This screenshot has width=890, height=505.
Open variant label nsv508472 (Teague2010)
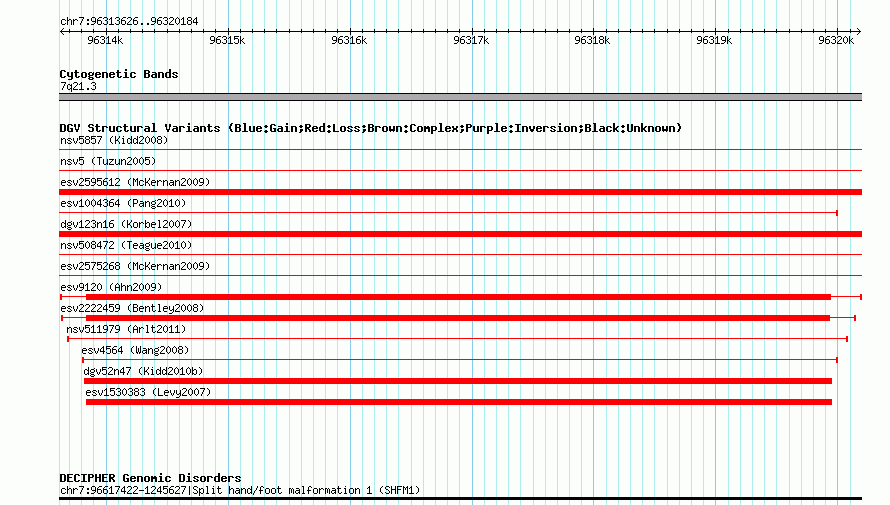tap(126, 245)
